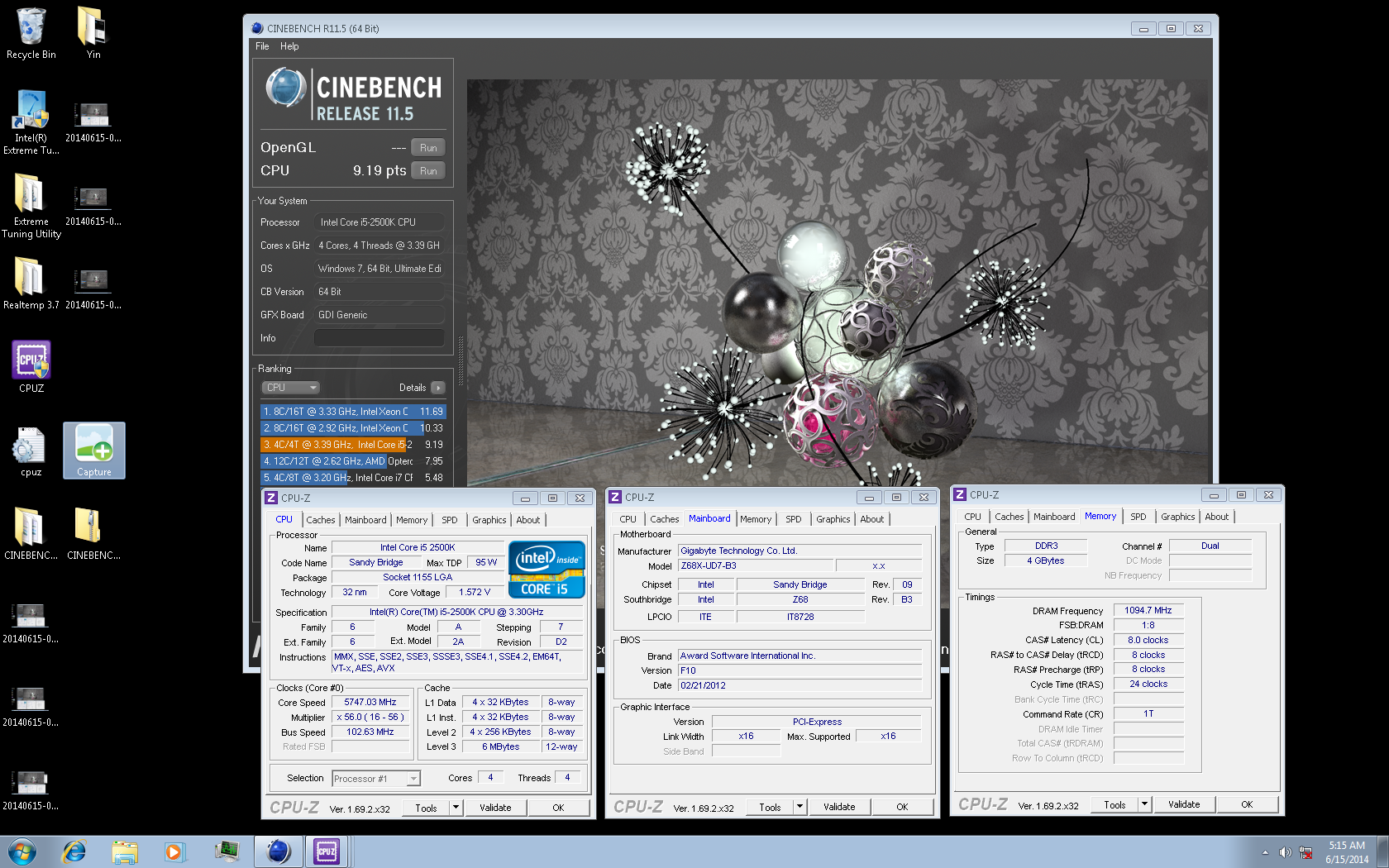The image size is (1389, 868).
Task: Switch to the Cinebench taskbar button
Action: tap(278, 851)
